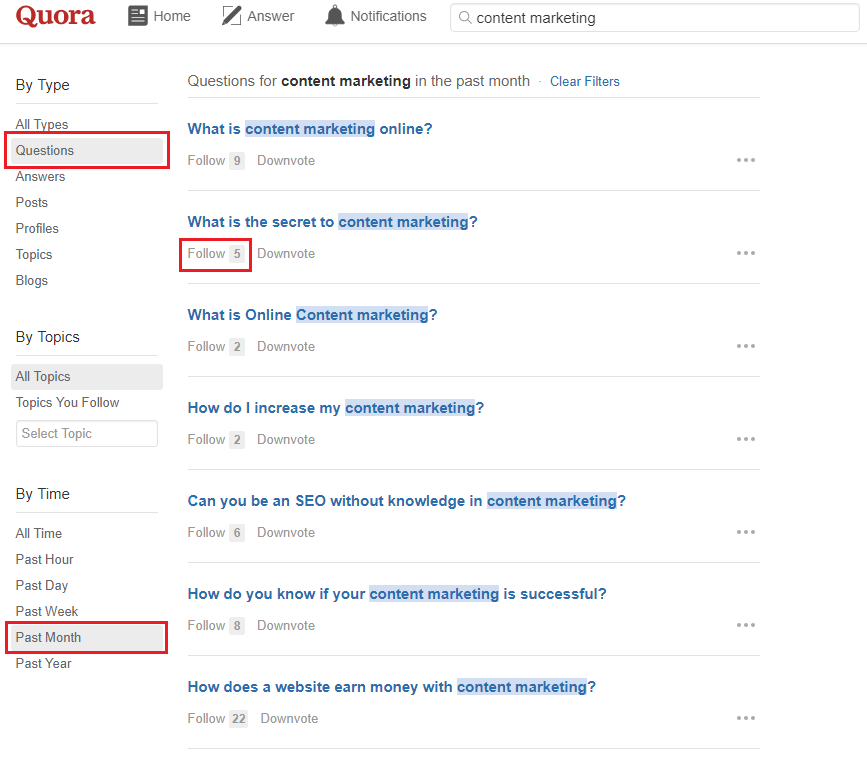Open 'What is the secret to content marketing?'
Image resolution: width=867 pixels, height=757 pixels.
[332, 222]
